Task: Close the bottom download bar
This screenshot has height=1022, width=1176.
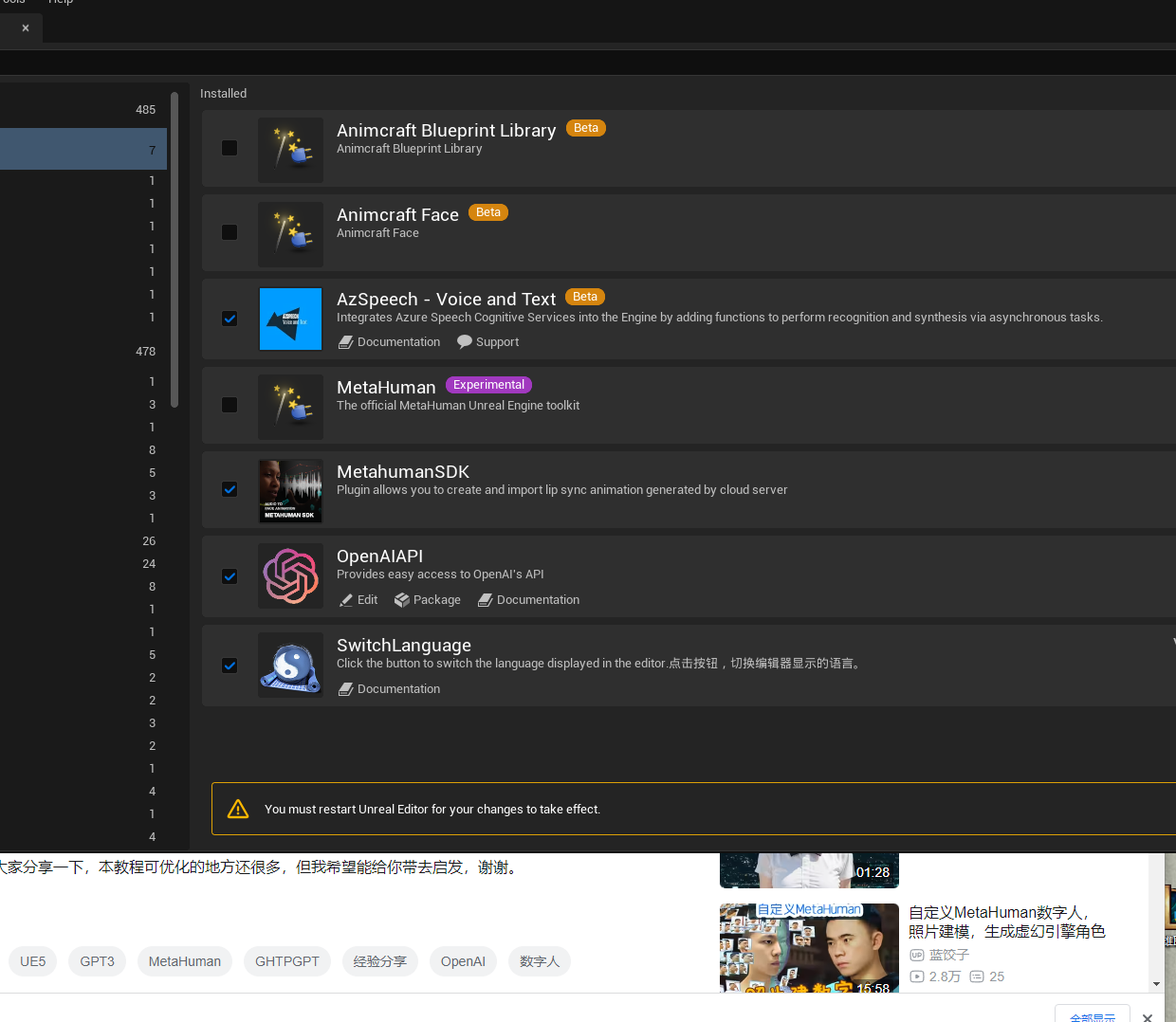Action: 1148,1016
